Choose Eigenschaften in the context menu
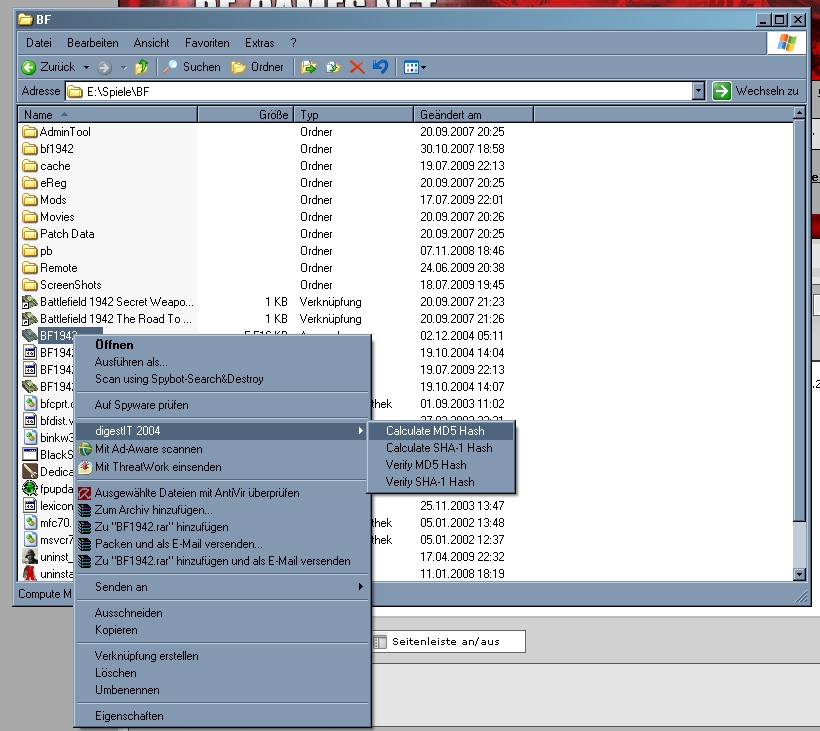Image resolution: width=820 pixels, height=731 pixels. [x=223, y=716]
